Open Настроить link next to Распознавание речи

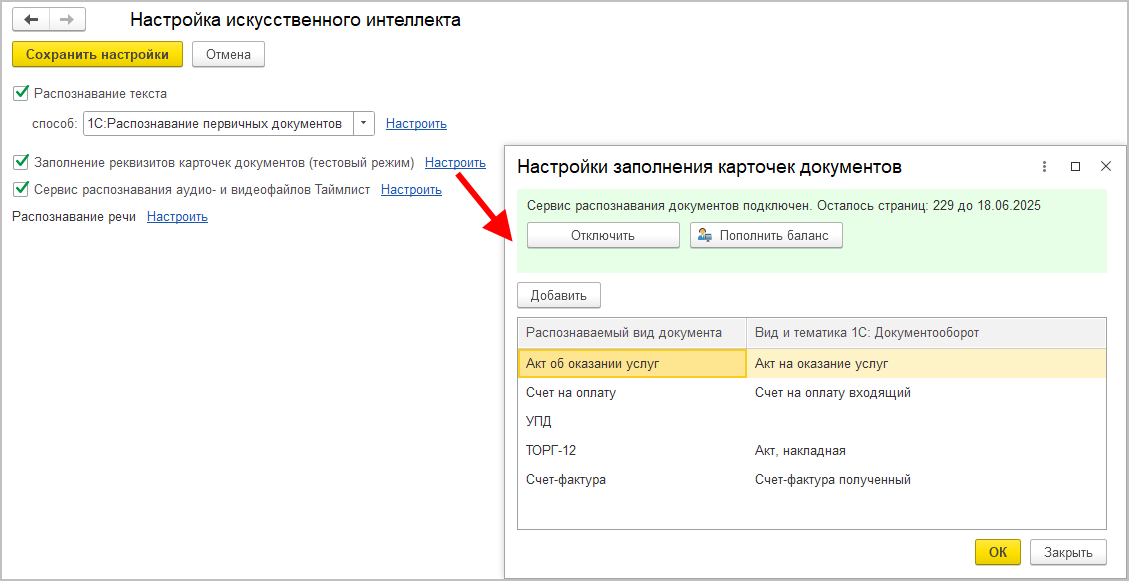tap(177, 217)
